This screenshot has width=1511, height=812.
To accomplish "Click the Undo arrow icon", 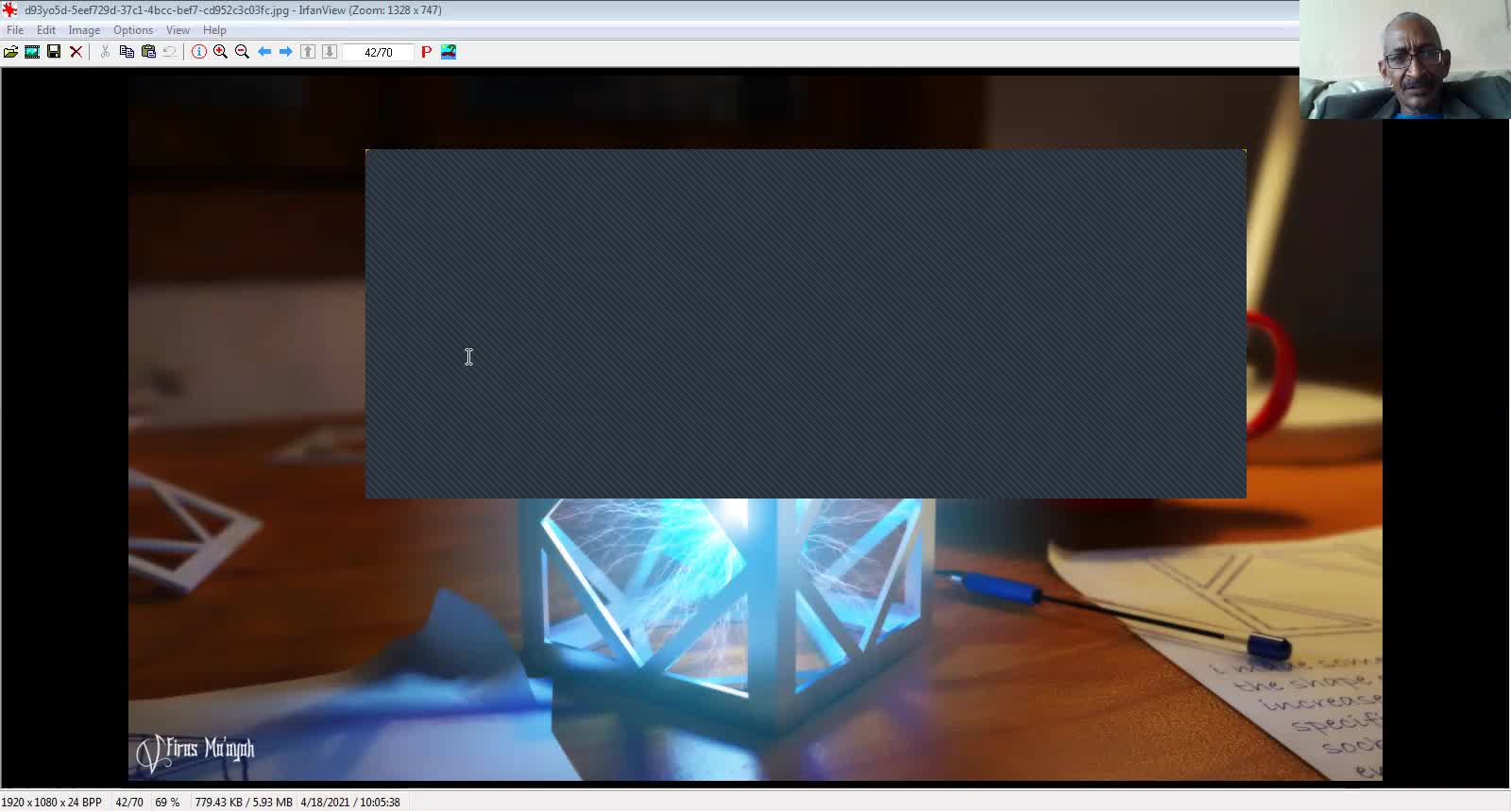I will coord(170,52).
